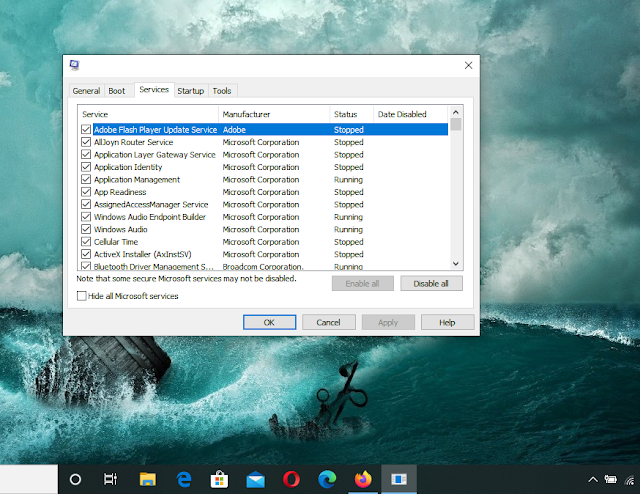The width and height of the screenshot is (640, 494).
Task: Select the Adobe Flash Player Update Service row
Action: click(264, 129)
